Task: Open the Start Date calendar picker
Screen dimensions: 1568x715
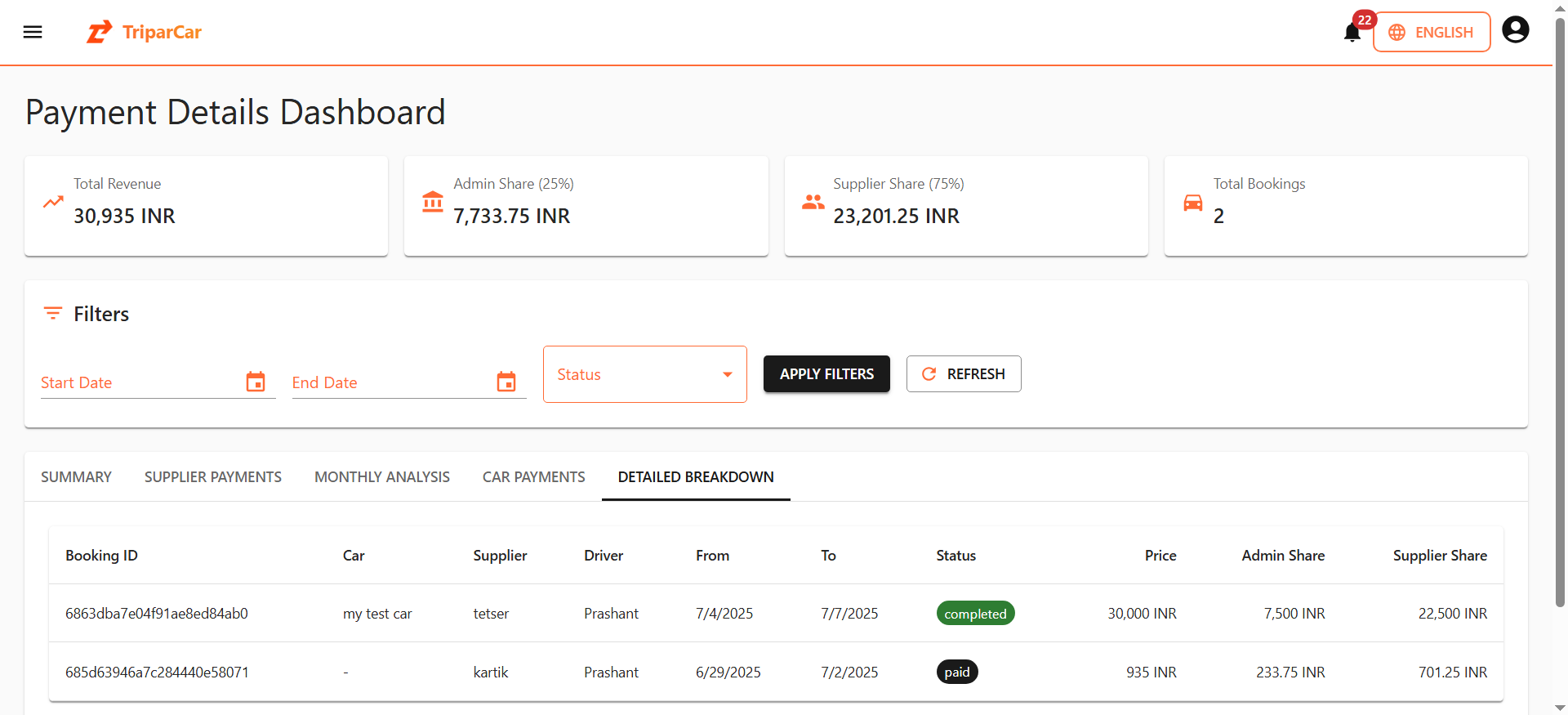Action: pyautogui.click(x=256, y=382)
